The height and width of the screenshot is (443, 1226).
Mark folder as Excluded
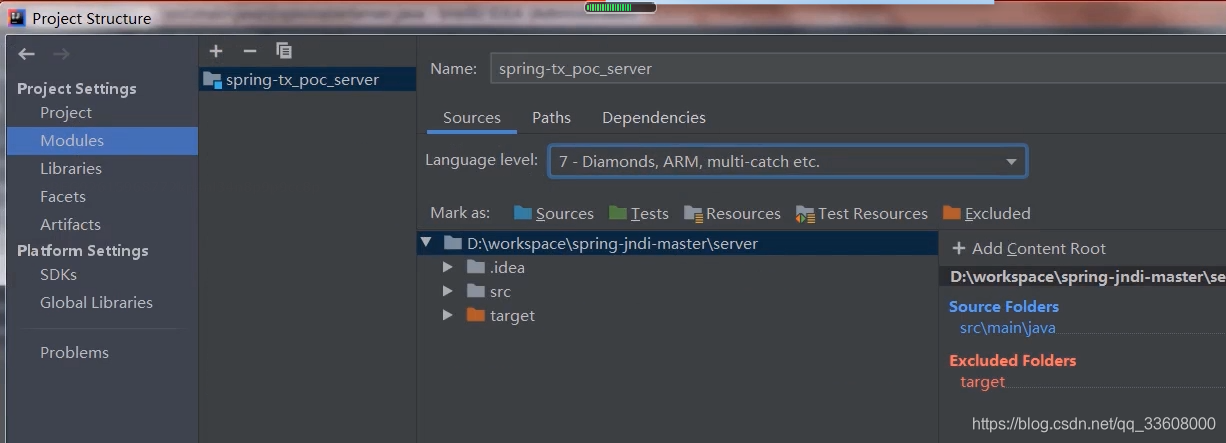point(986,213)
